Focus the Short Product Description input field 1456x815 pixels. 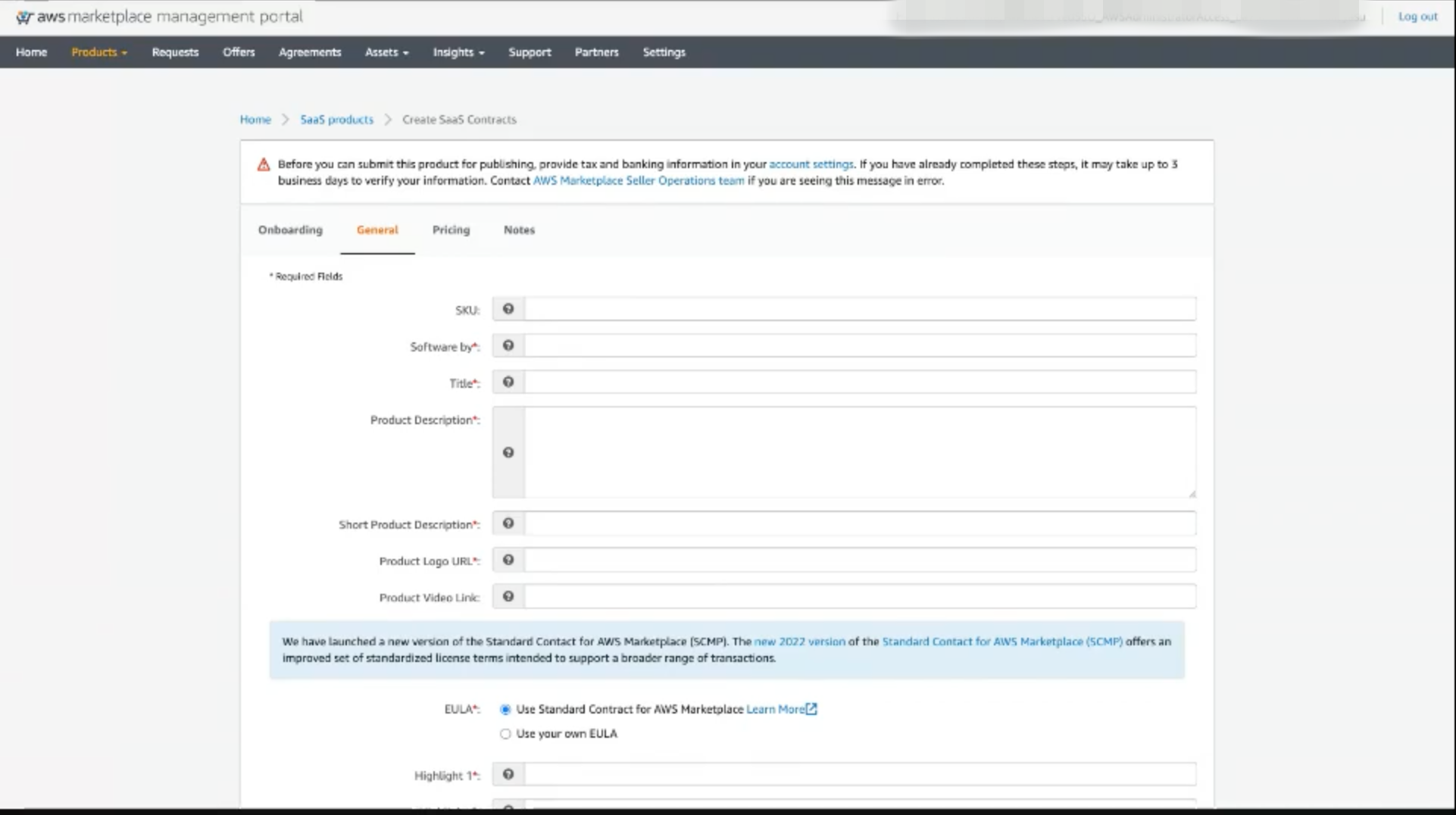point(860,523)
